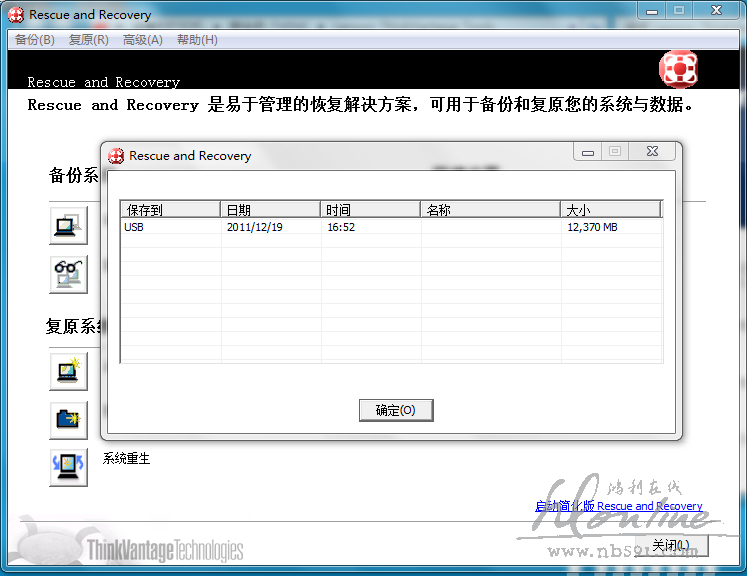Open the 启动简化版 Rescue and Recovery link
The image size is (747, 576).
[618, 506]
